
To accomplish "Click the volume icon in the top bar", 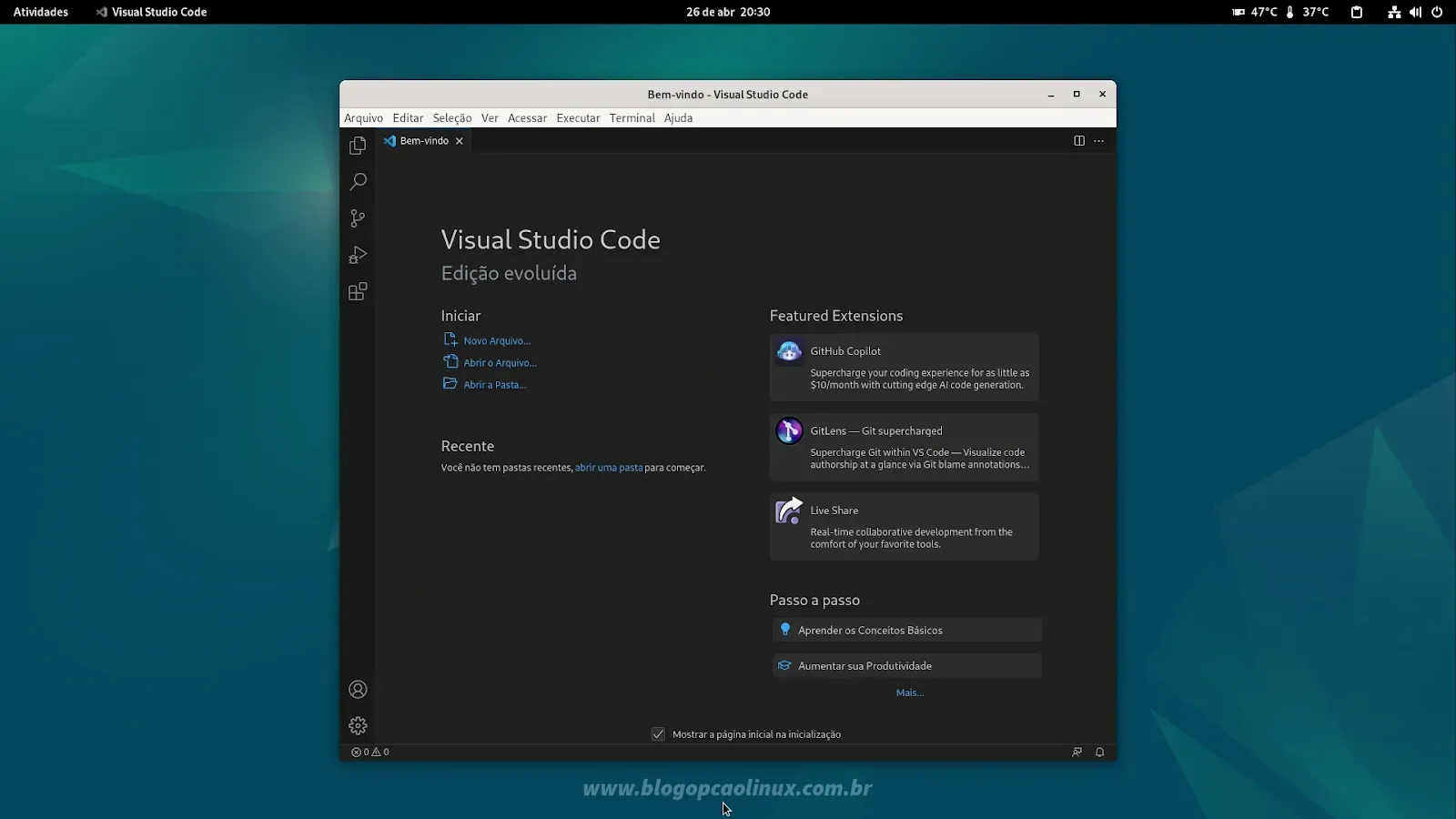I will (1415, 12).
